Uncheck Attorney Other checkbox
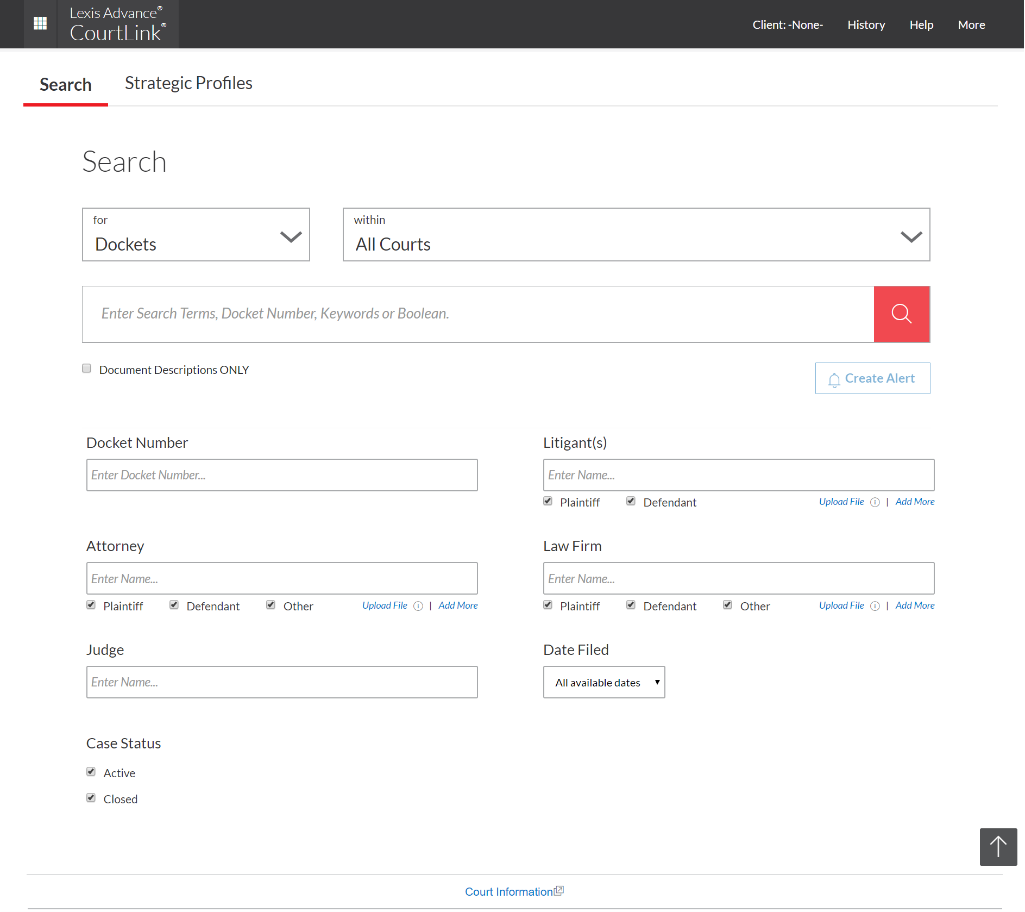 coord(271,605)
